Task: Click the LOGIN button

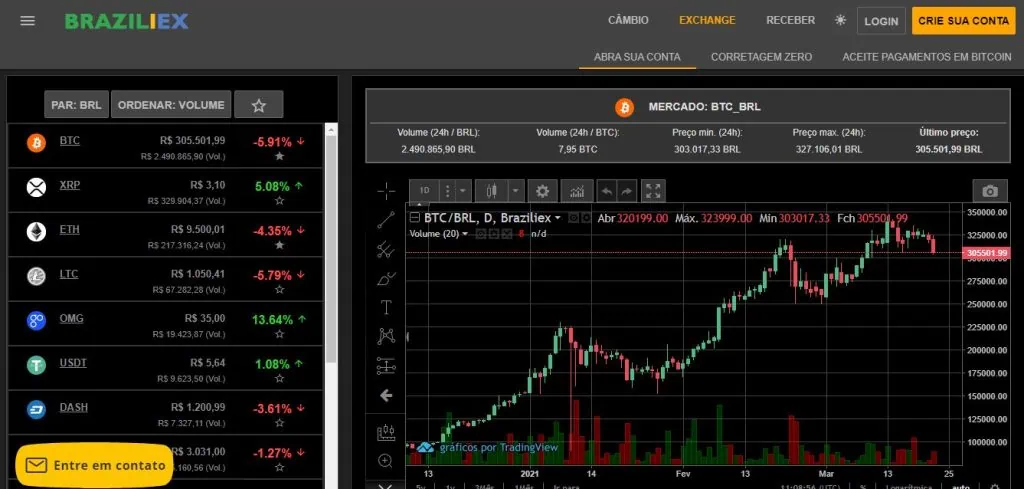Action: click(x=881, y=21)
